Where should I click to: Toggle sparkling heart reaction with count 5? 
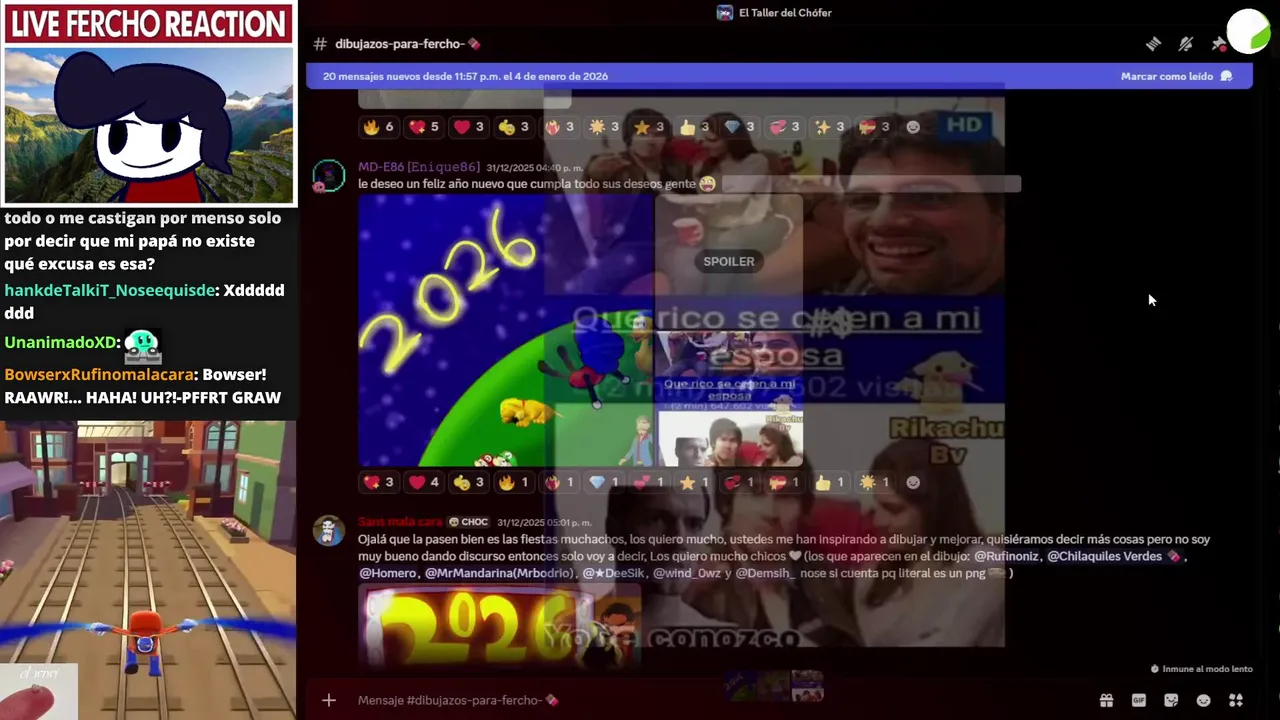point(423,127)
